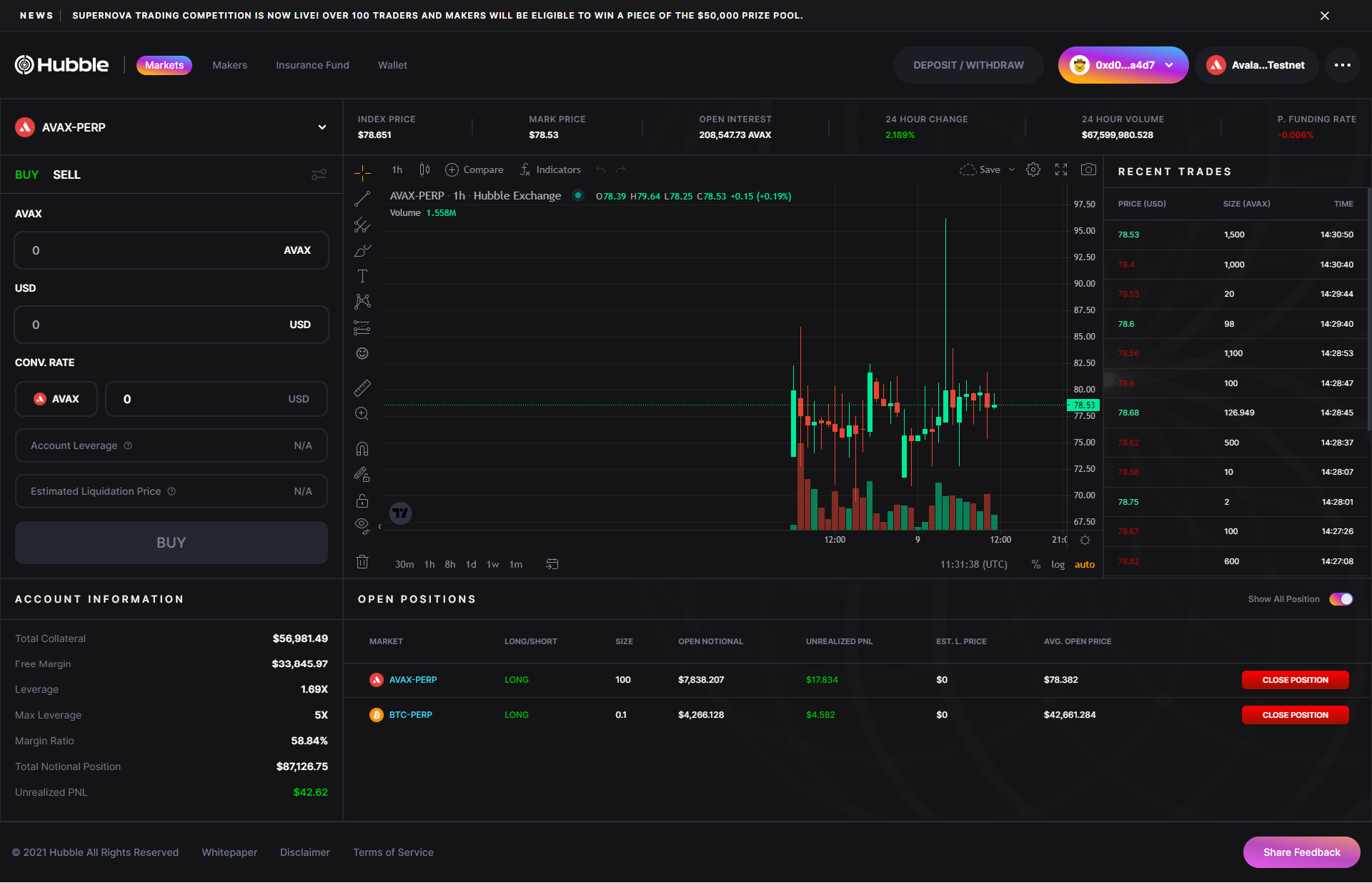The width and height of the screenshot is (1372, 883).
Task: Select the 30m date range
Action: click(404, 564)
